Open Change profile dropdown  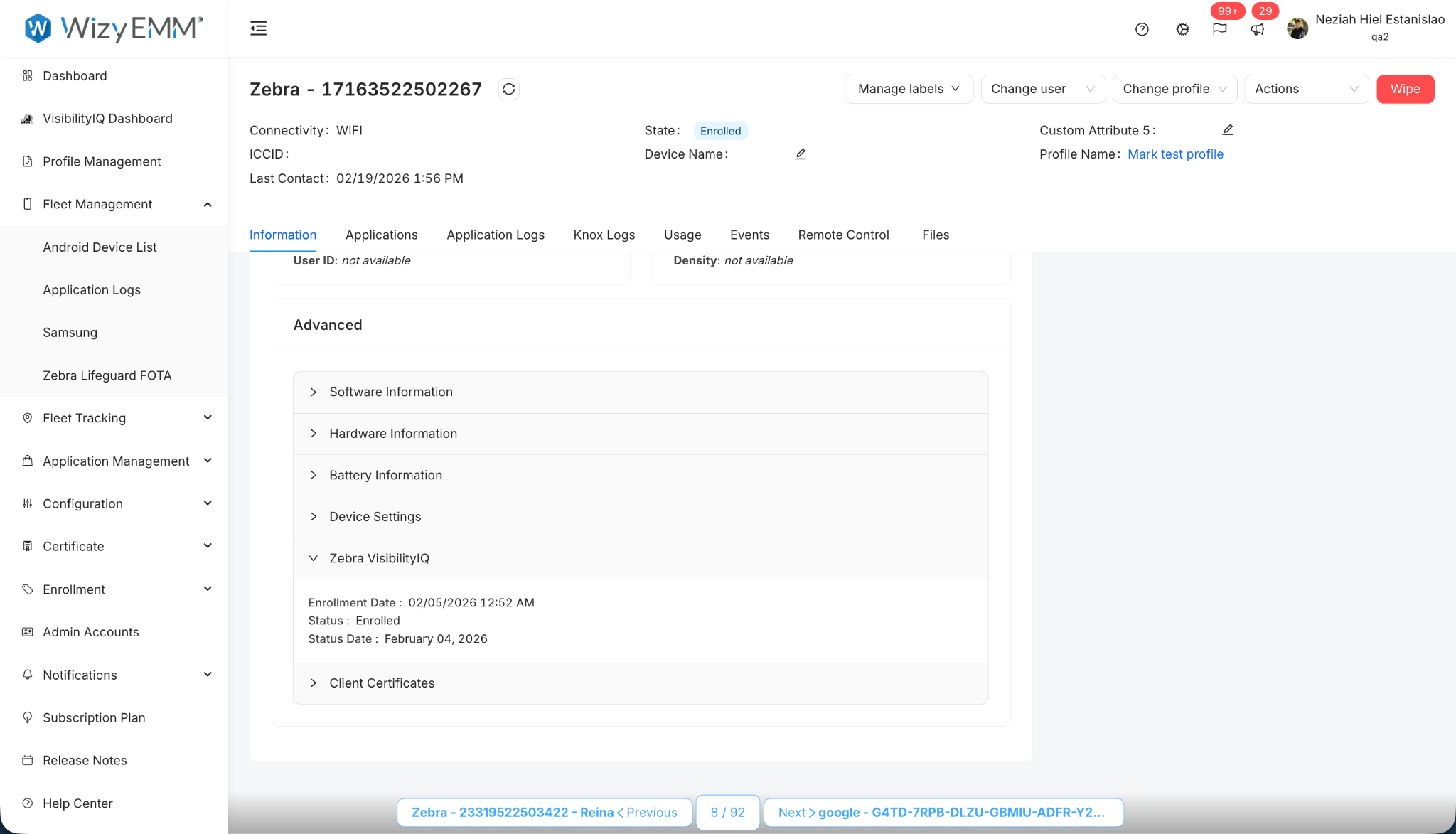tap(1174, 89)
